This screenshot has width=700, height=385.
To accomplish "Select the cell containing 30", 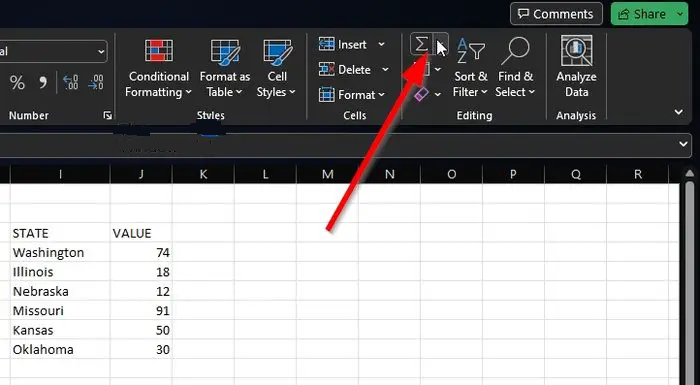I will click(x=141, y=349).
